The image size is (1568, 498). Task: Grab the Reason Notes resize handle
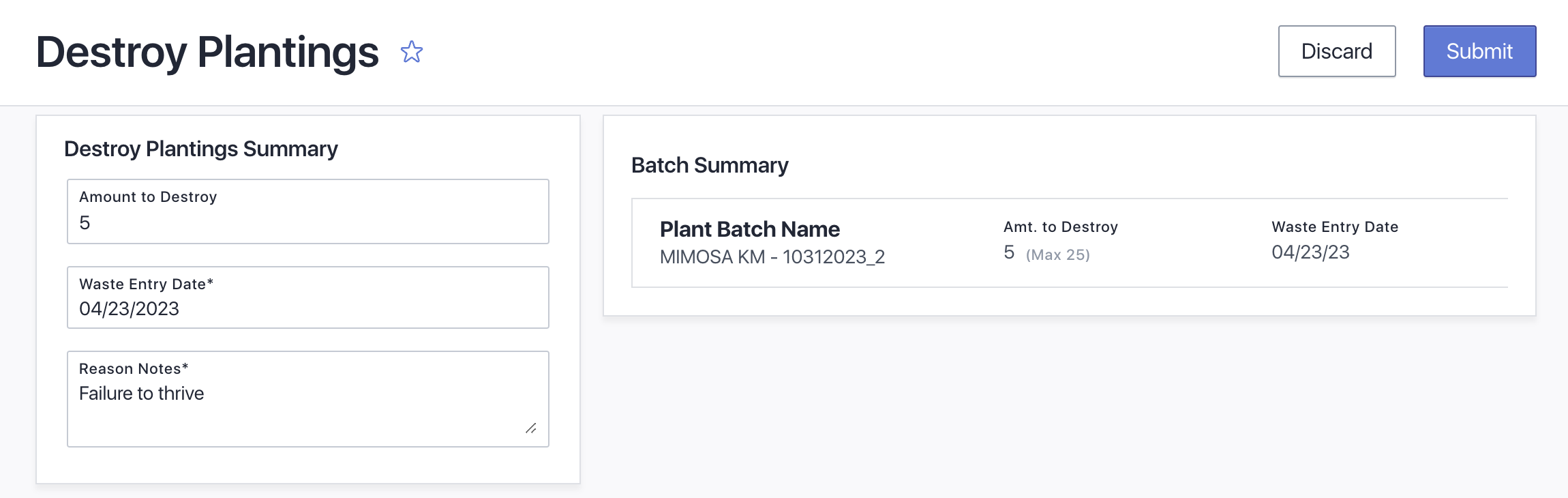[531, 428]
